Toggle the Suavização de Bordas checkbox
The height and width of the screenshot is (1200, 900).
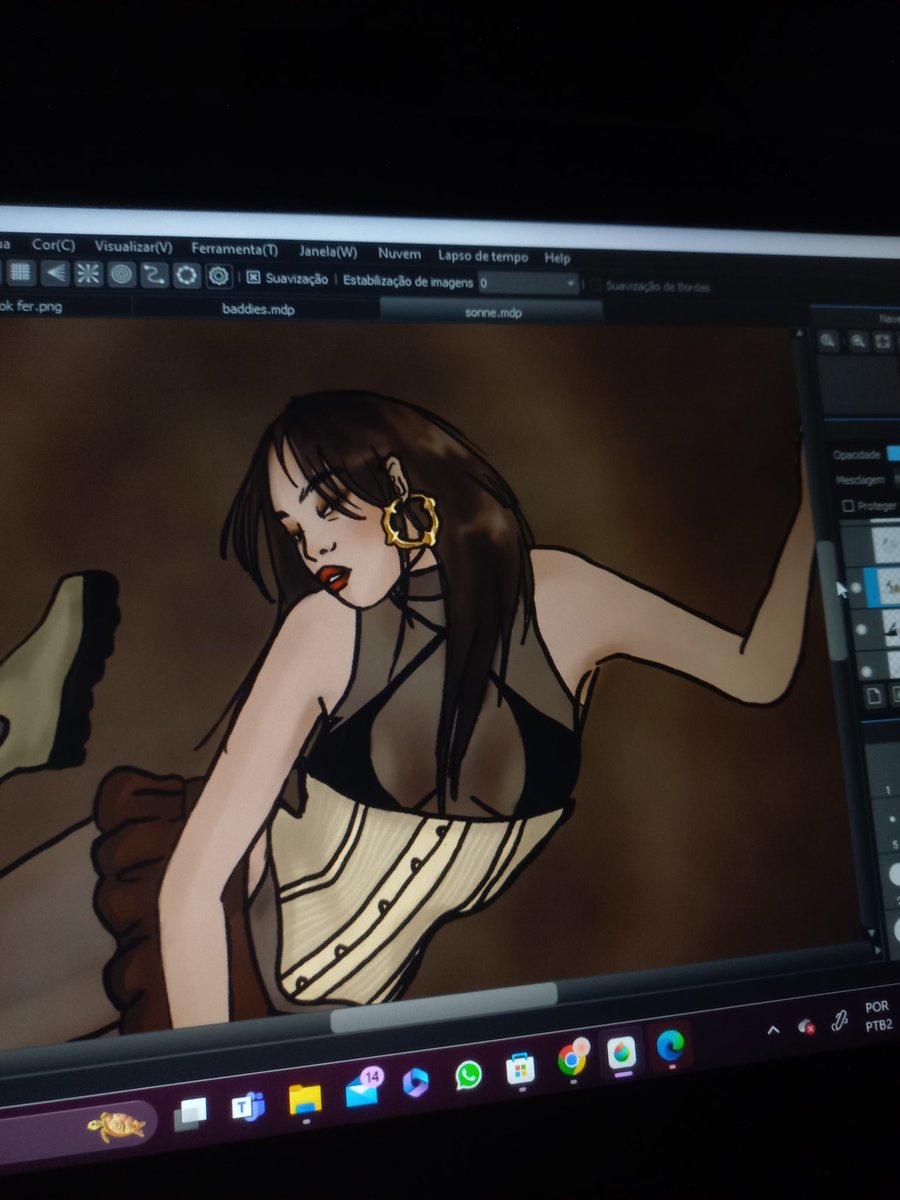pyautogui.click(x=596, y=286)
